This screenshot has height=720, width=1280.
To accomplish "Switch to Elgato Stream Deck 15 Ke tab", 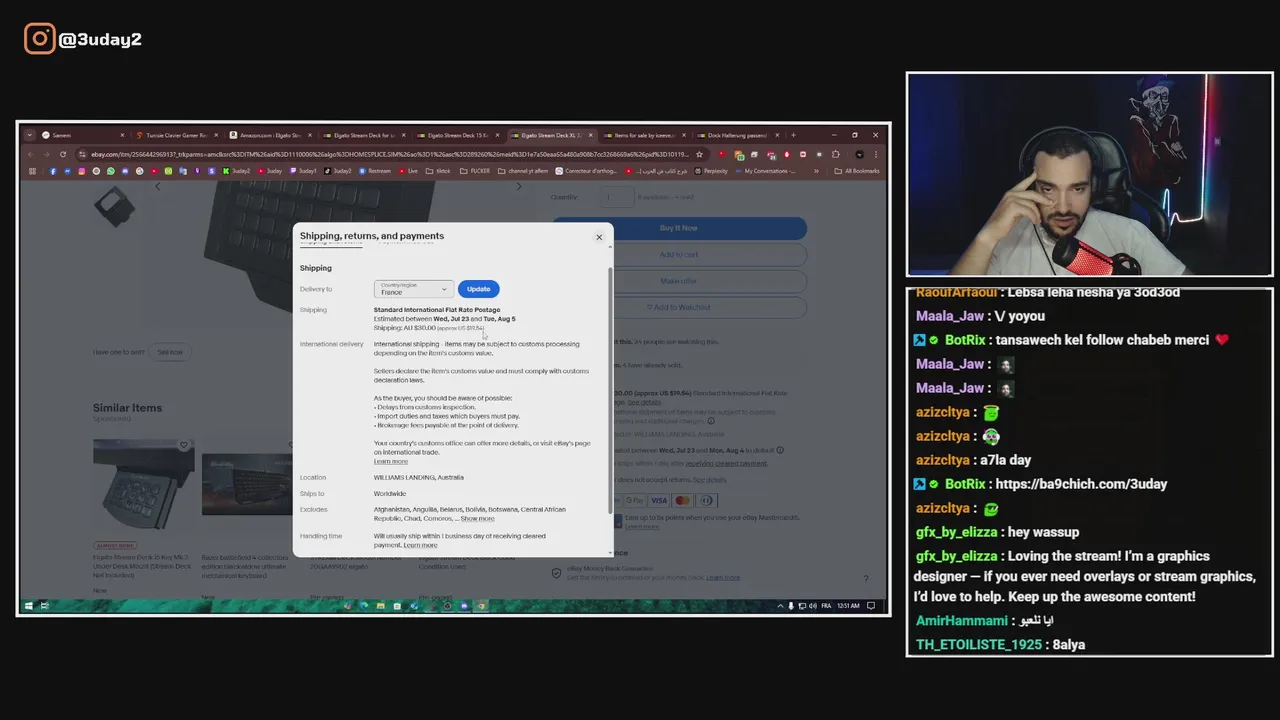I will click(x=457, y=135).
